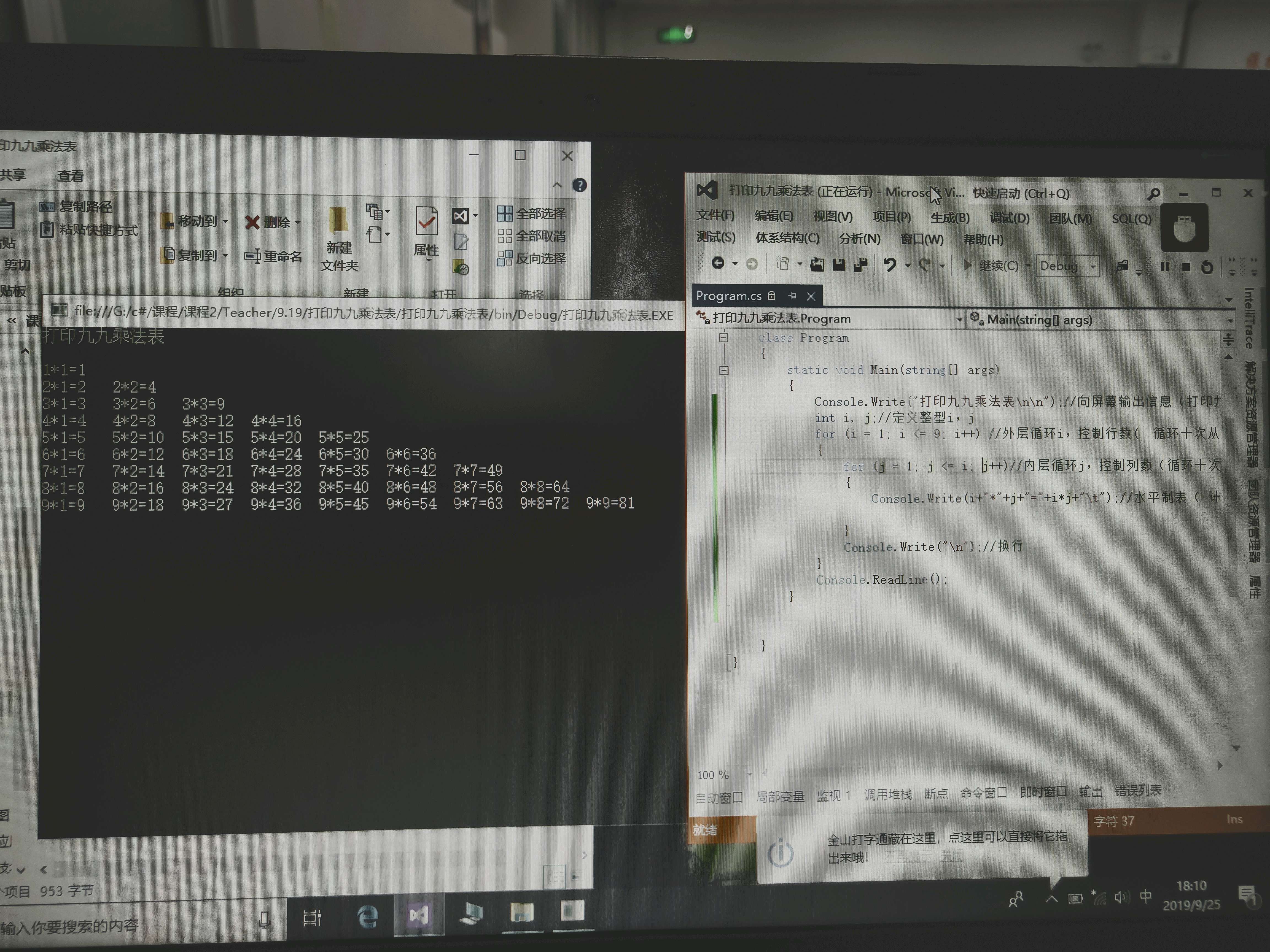Click Paste Shortcut (粘贴快捷方式) in Explorer ribbon
This screenshot has height=952, width=1270.
coord(89,230)
